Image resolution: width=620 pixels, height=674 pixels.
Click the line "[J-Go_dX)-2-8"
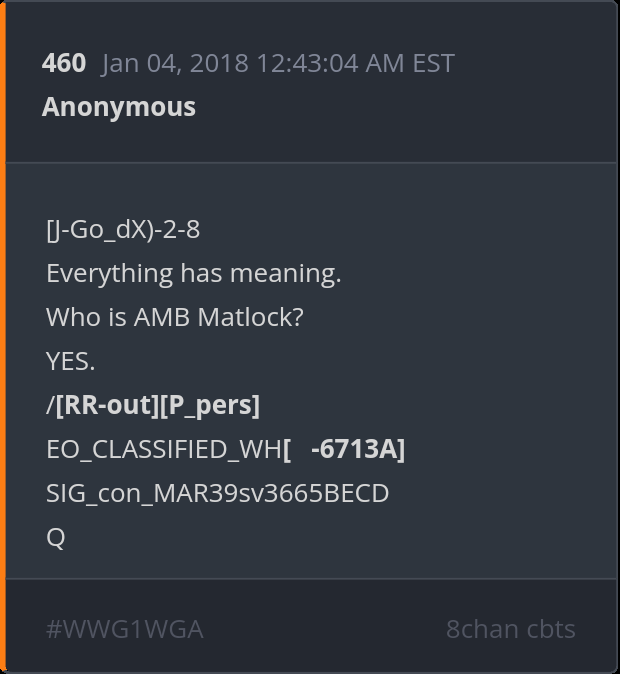[x=123, y=230]
